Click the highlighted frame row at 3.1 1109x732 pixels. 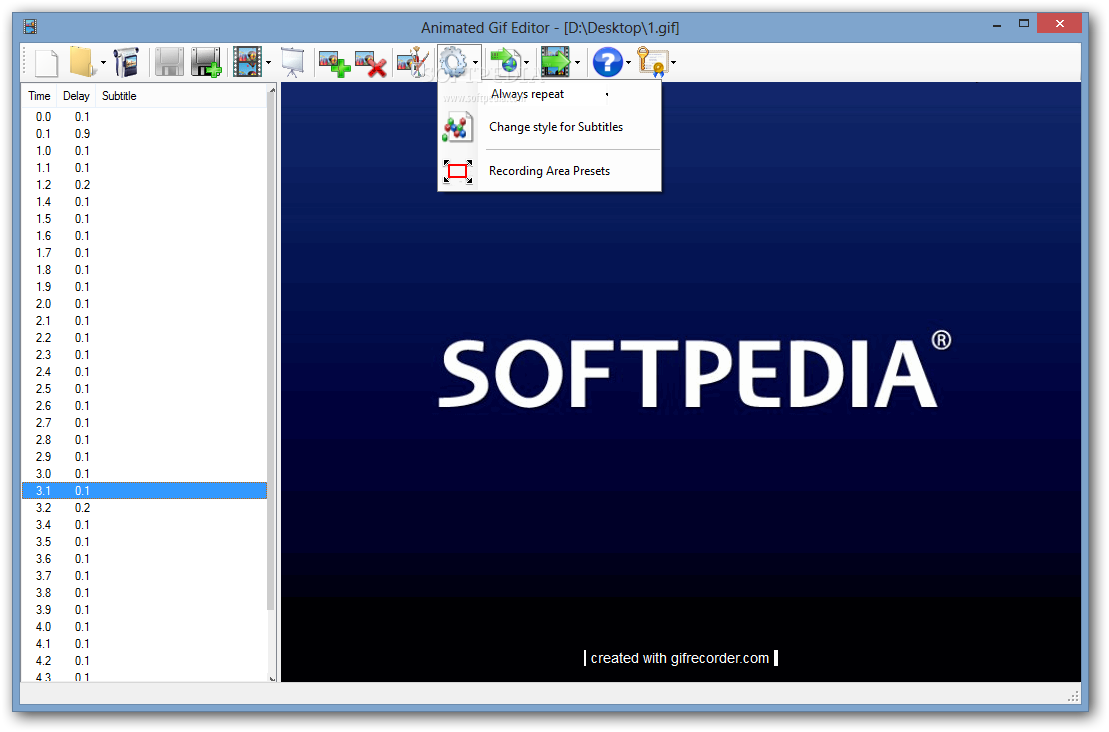144,491
